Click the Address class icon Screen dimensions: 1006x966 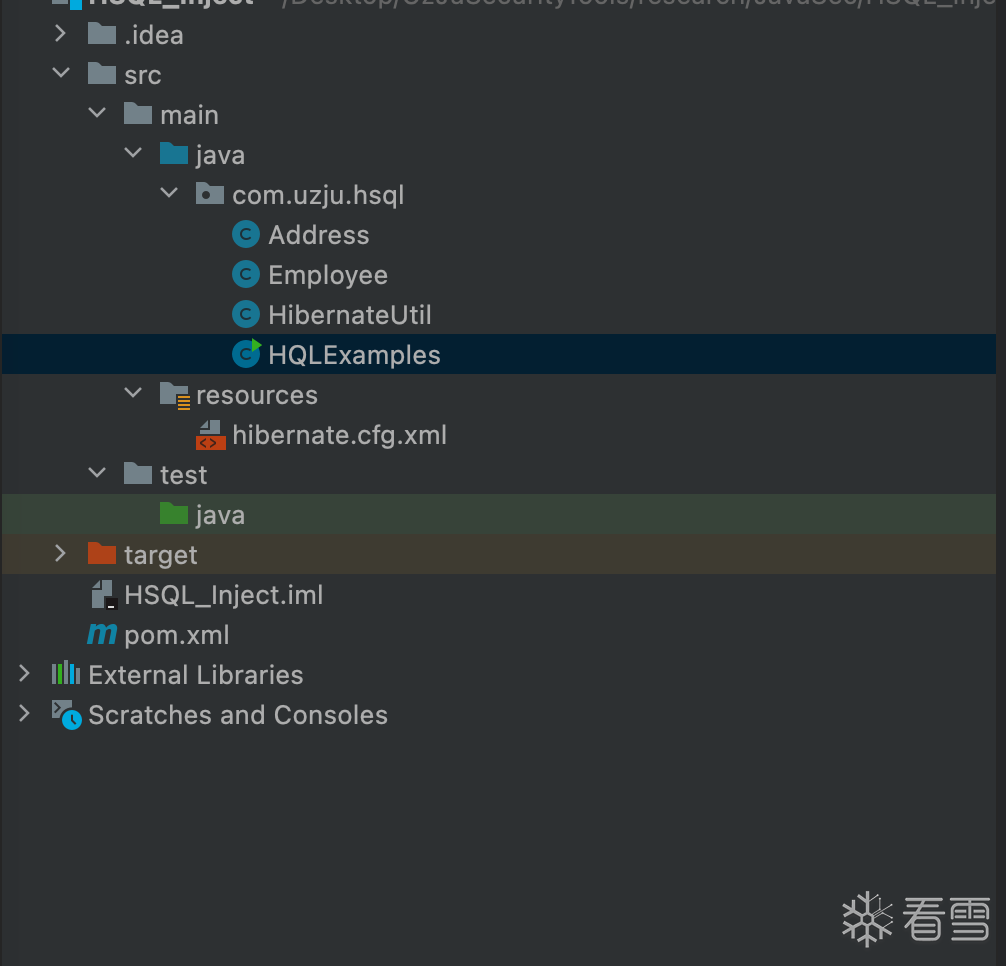point(245,235)
